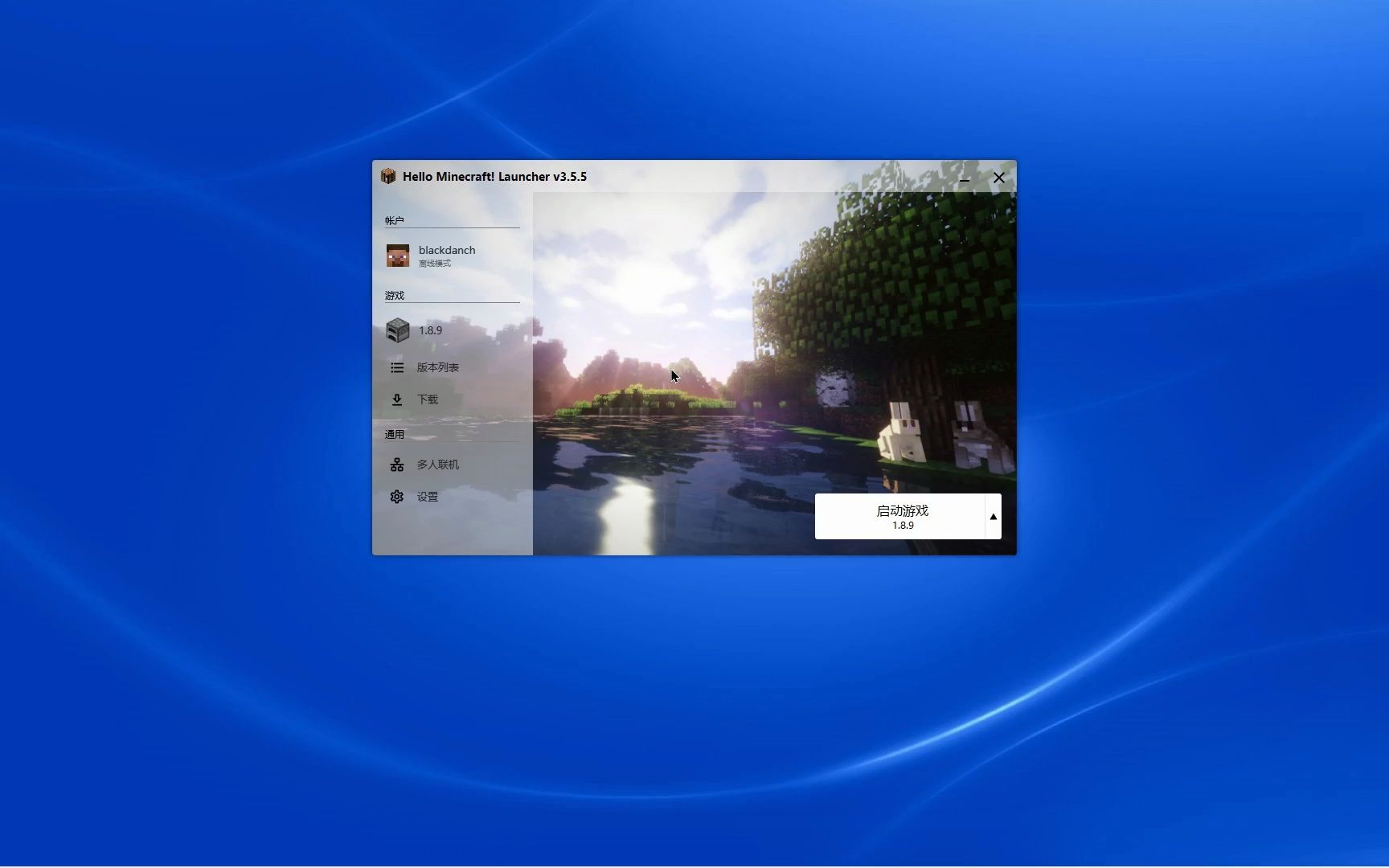Click the list icon beside 版本列表
This screenshot has height=868, width=1389.
(x=397, y=367)
